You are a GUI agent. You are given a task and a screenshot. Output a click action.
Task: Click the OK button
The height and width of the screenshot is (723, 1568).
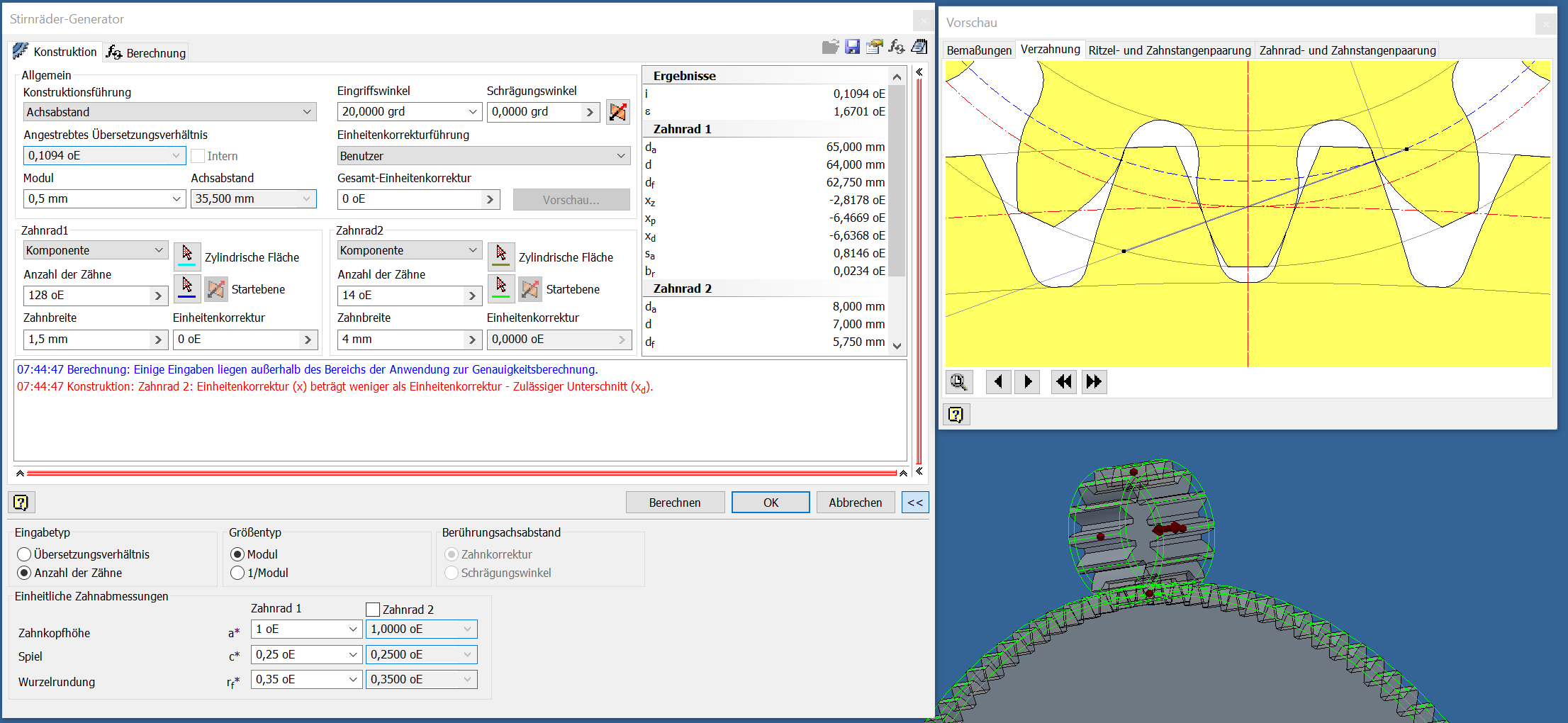coord(771,503)
